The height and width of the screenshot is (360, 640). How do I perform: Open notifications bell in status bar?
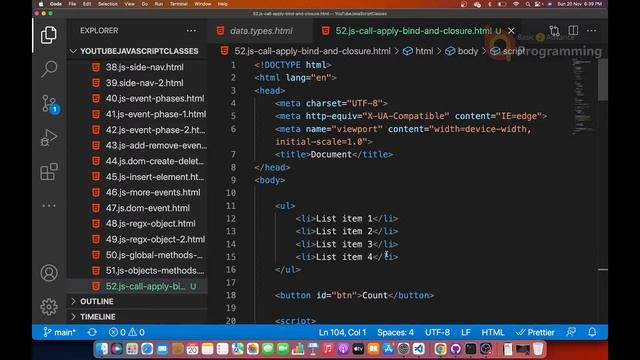pyautogui.click(x=592, y=332)
